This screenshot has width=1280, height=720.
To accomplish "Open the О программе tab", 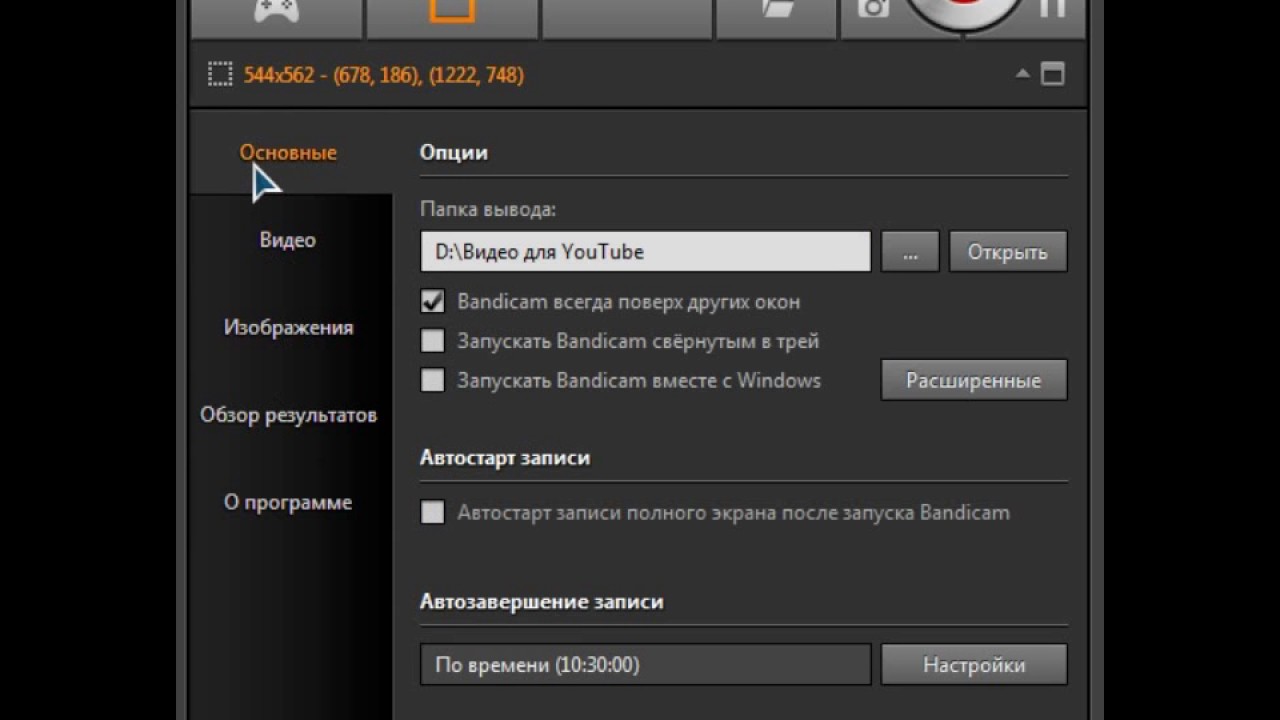I will (288, 503).
